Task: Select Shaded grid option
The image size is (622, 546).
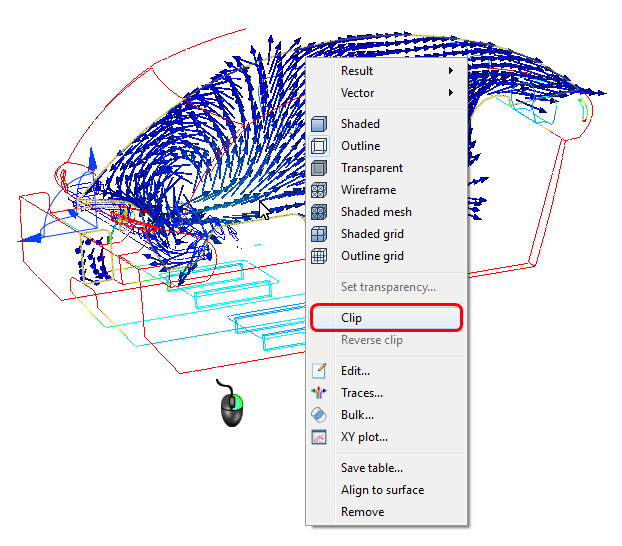Action: point(386,234)
